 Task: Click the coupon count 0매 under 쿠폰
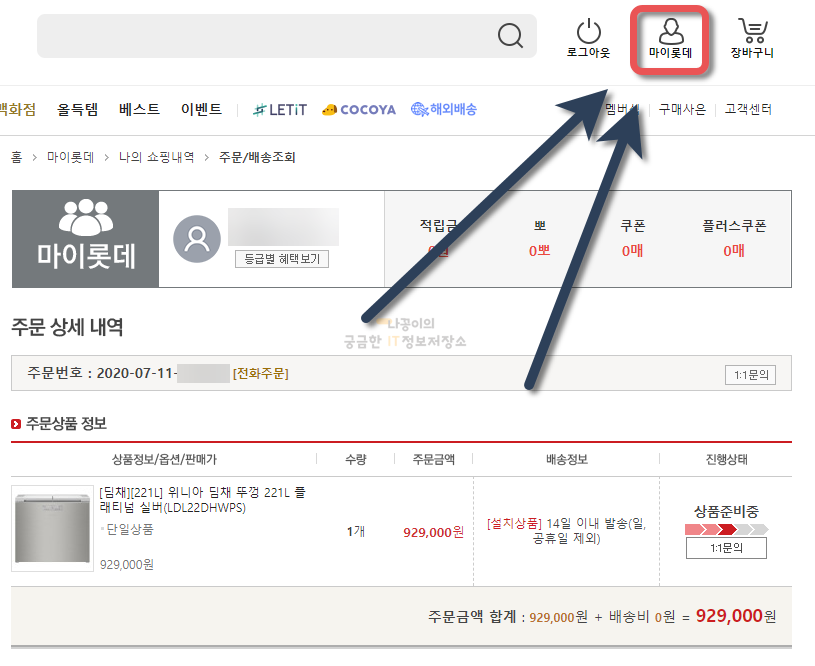pyautogui.click(x=632, y=251)
